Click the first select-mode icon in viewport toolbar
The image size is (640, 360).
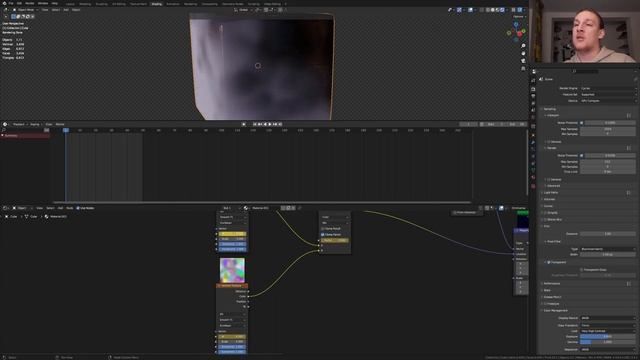[13, 17]
